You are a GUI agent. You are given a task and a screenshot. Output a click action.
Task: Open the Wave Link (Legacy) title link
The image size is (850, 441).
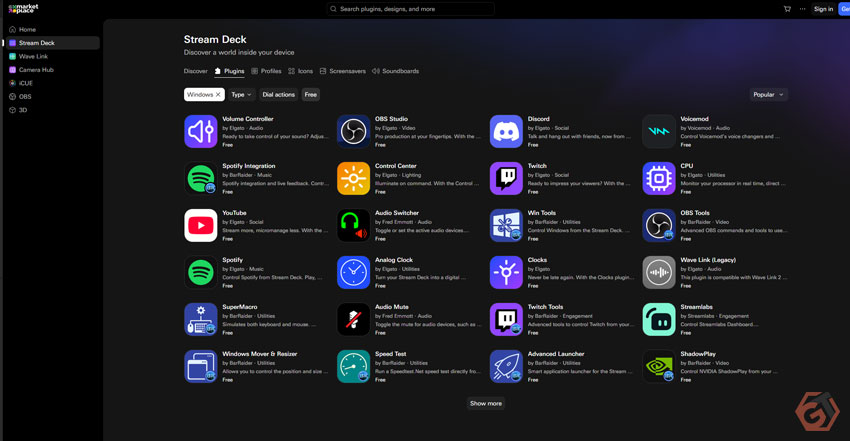coord(708,260)
